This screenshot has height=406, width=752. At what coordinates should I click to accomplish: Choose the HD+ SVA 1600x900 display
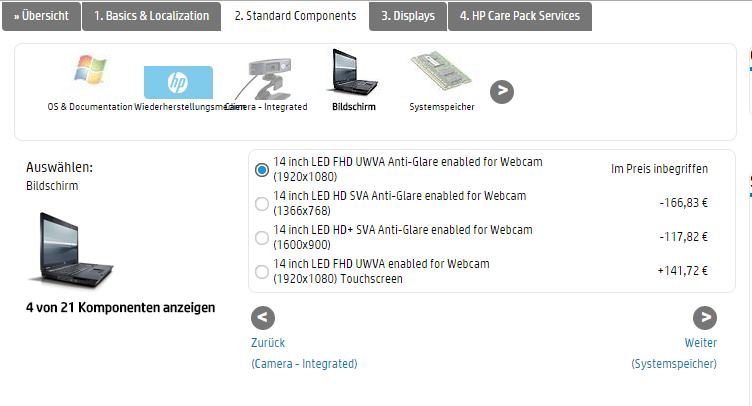coord(262,238)
